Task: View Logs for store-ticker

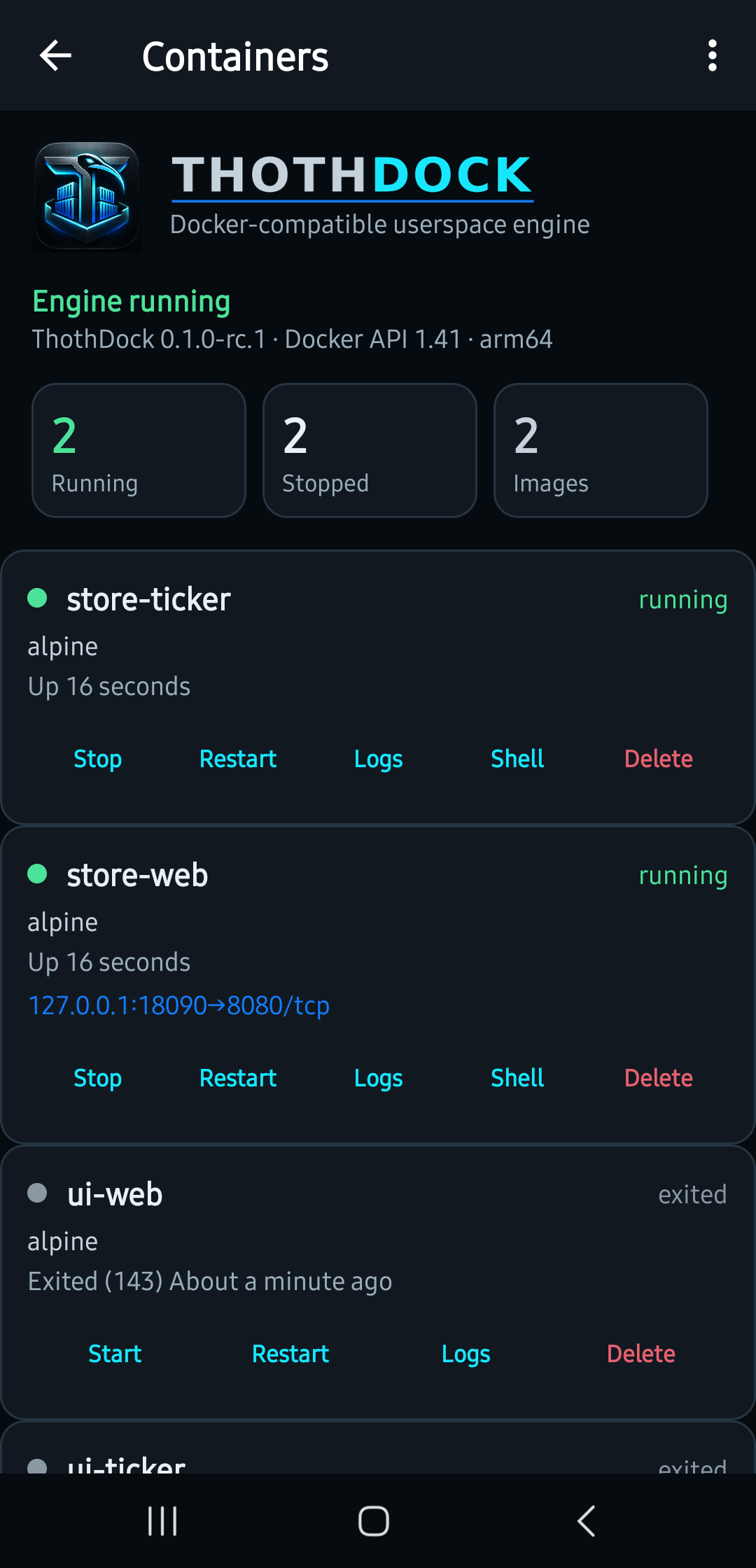Action: coord(378,759)
